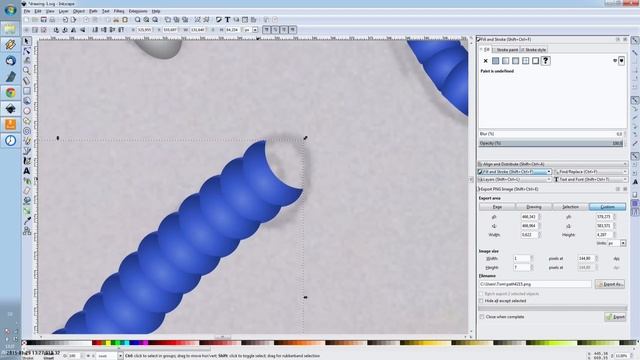The height and width of the screenshot is (360, 640).
Task: Open the Units dropdown in Export area
Action: pyautogui.click(x=623, y=243)
